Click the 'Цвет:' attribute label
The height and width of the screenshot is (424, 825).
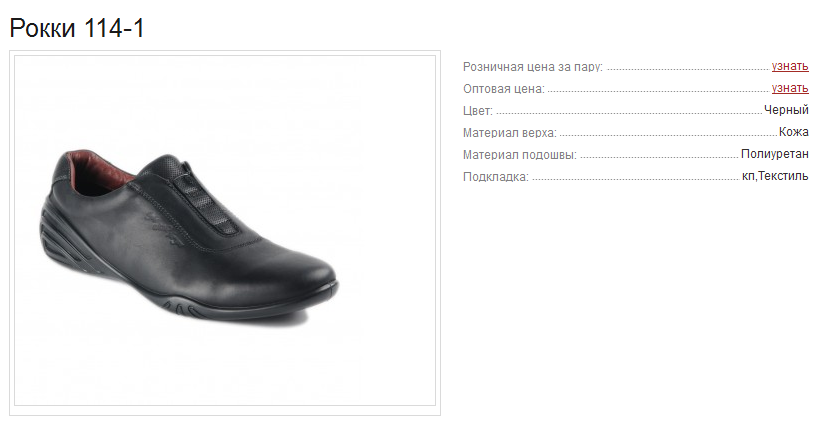tap(478, 111)
